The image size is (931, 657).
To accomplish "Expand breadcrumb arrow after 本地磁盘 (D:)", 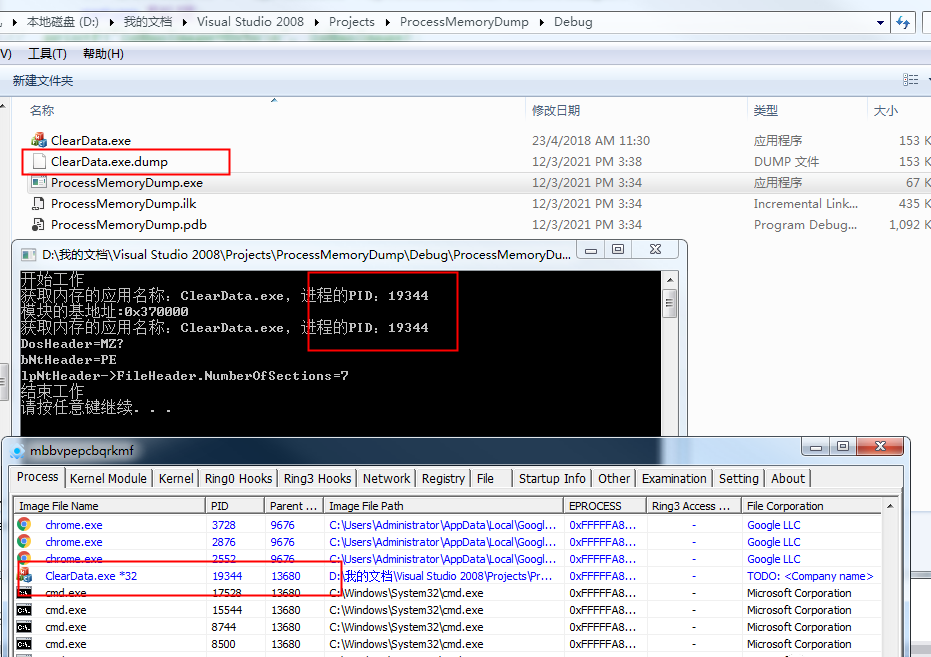I will click(112, 23).
